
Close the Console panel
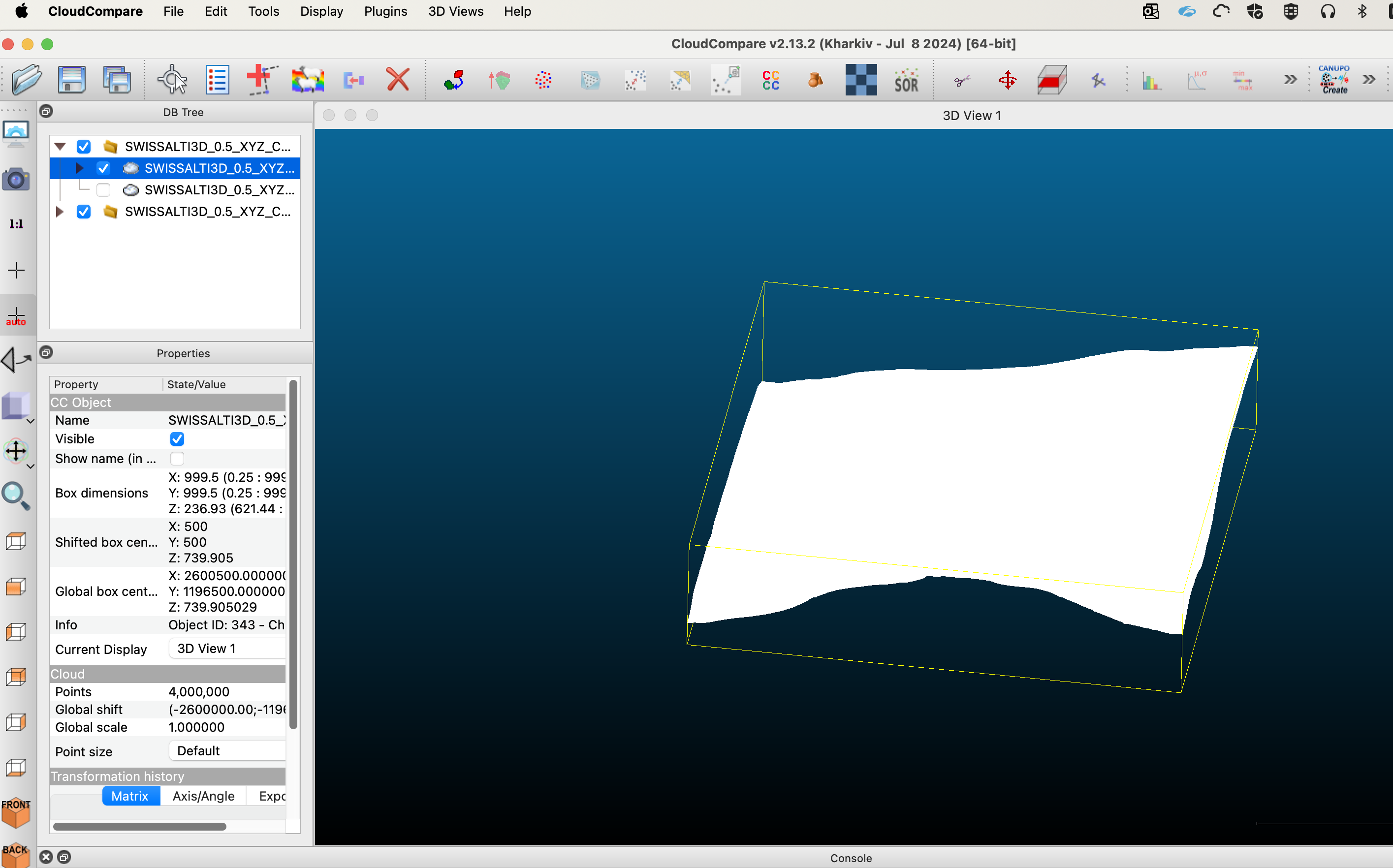(46, 857)
